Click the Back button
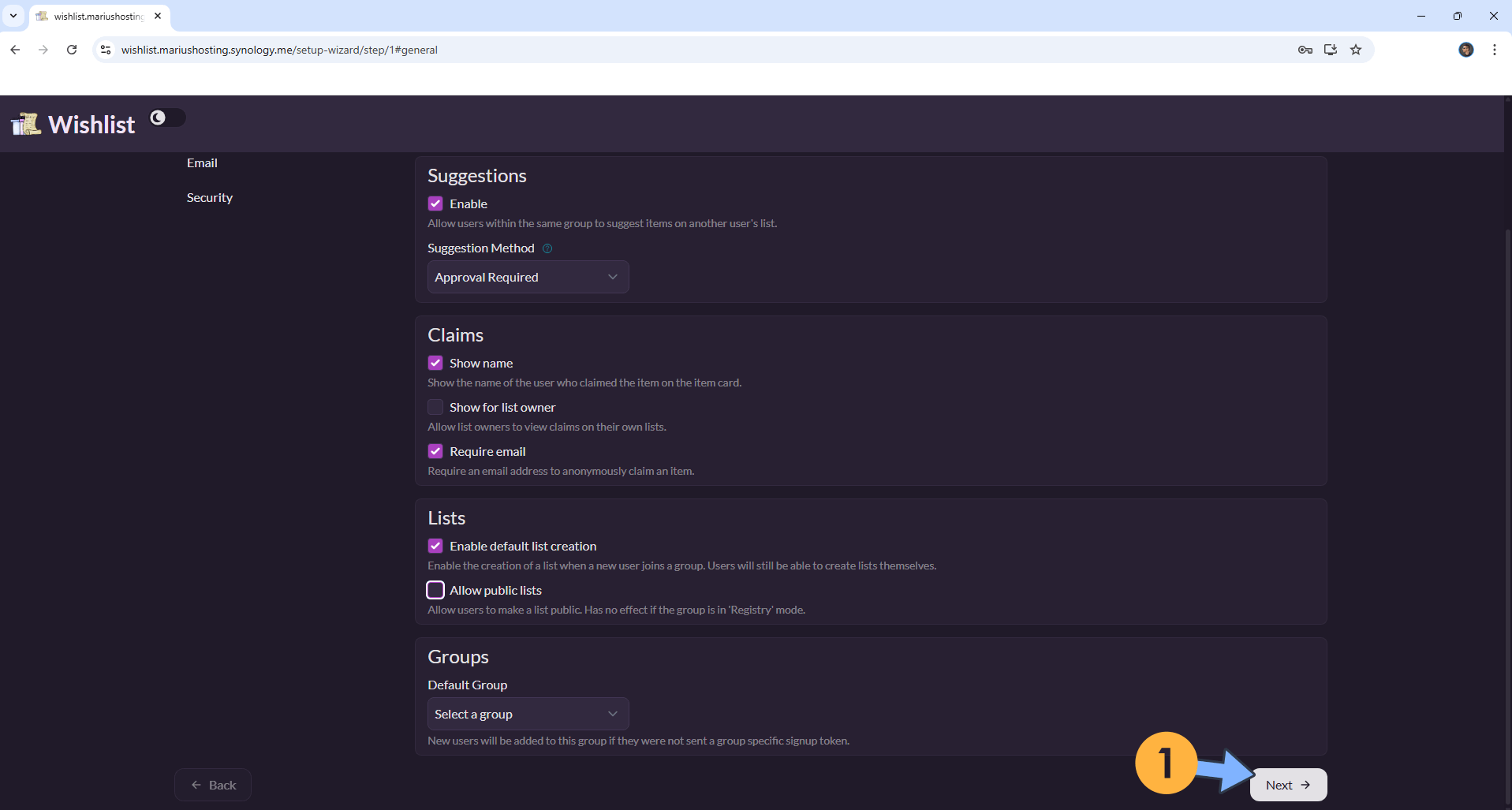Image resolution: width=1512 pixels, height=810 pixels. [213, 785]
